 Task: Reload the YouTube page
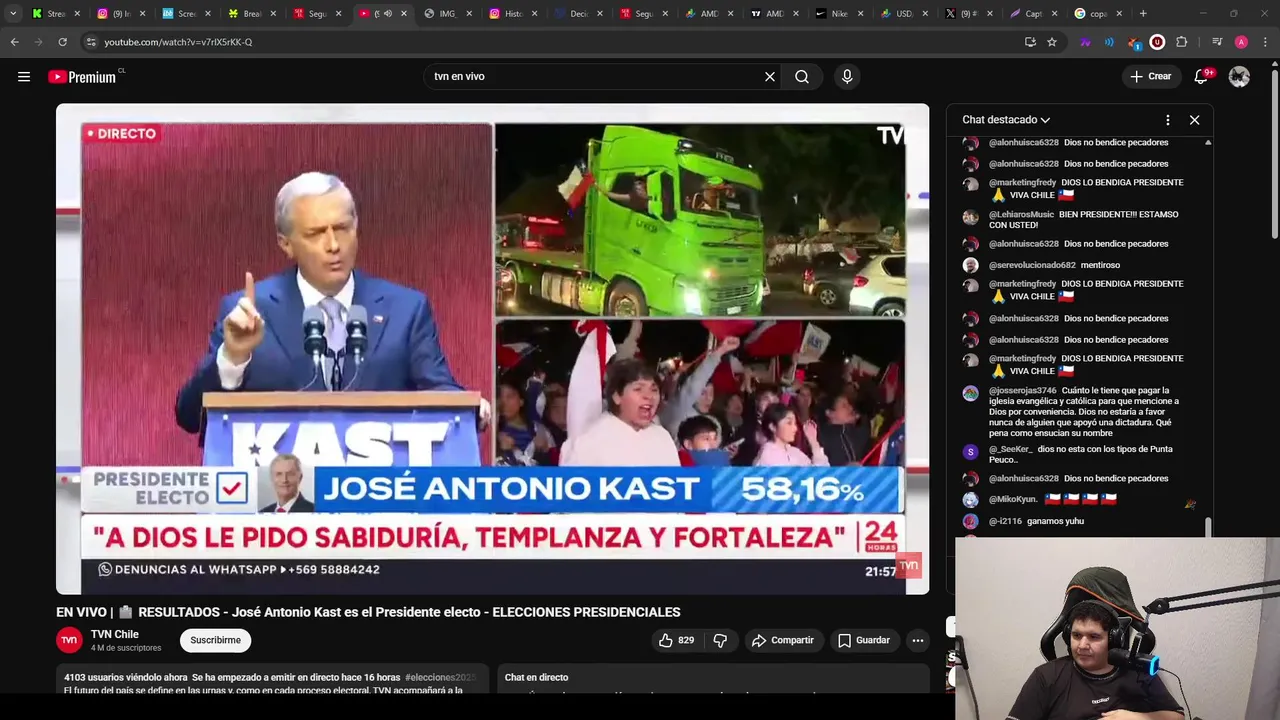[x=62, y=42]
